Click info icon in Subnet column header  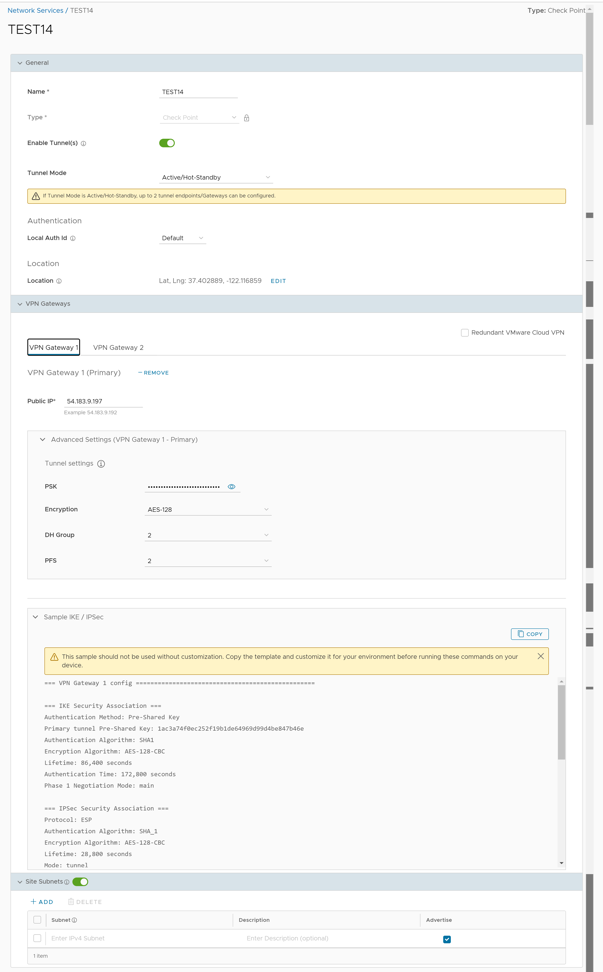(74, 920)
